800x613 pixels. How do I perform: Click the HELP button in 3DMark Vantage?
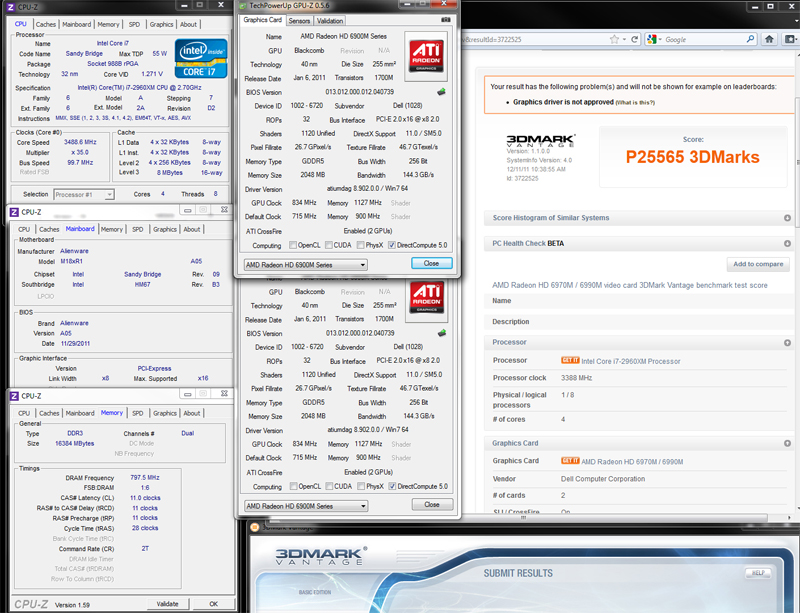(758, 573)
